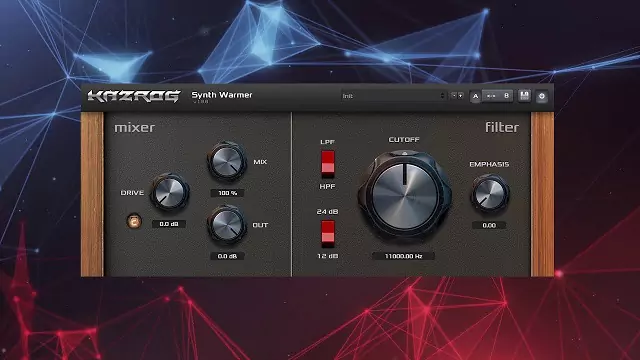Toggle the LPF/HPF red switch
640x360 pixels.
[x=327, y=164]
